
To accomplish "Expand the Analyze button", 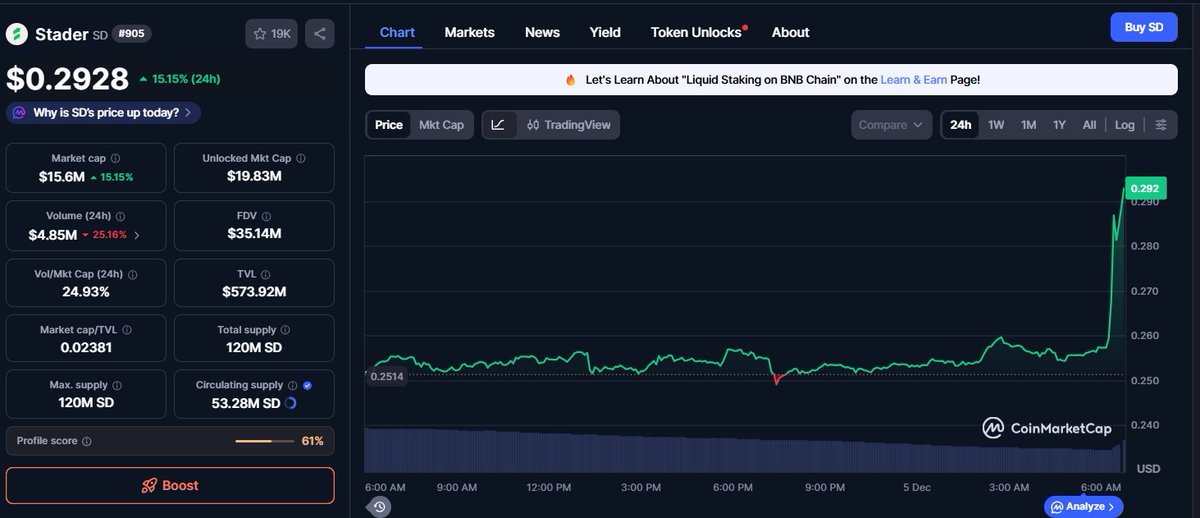I will 1083,507.
